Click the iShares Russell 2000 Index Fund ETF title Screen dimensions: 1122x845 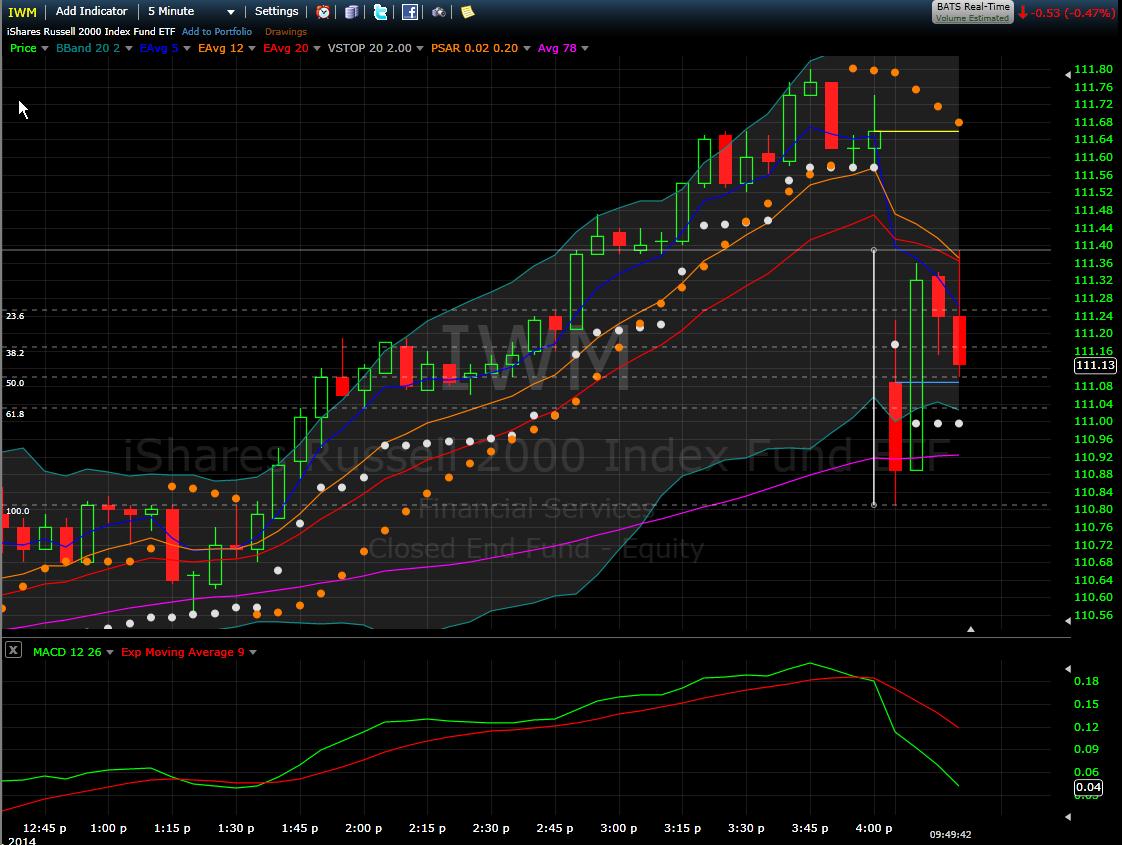tap(91, 31)
